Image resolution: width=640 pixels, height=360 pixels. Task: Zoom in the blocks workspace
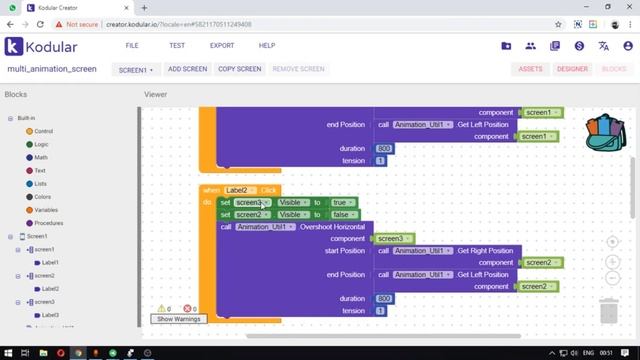click(612, 262)
